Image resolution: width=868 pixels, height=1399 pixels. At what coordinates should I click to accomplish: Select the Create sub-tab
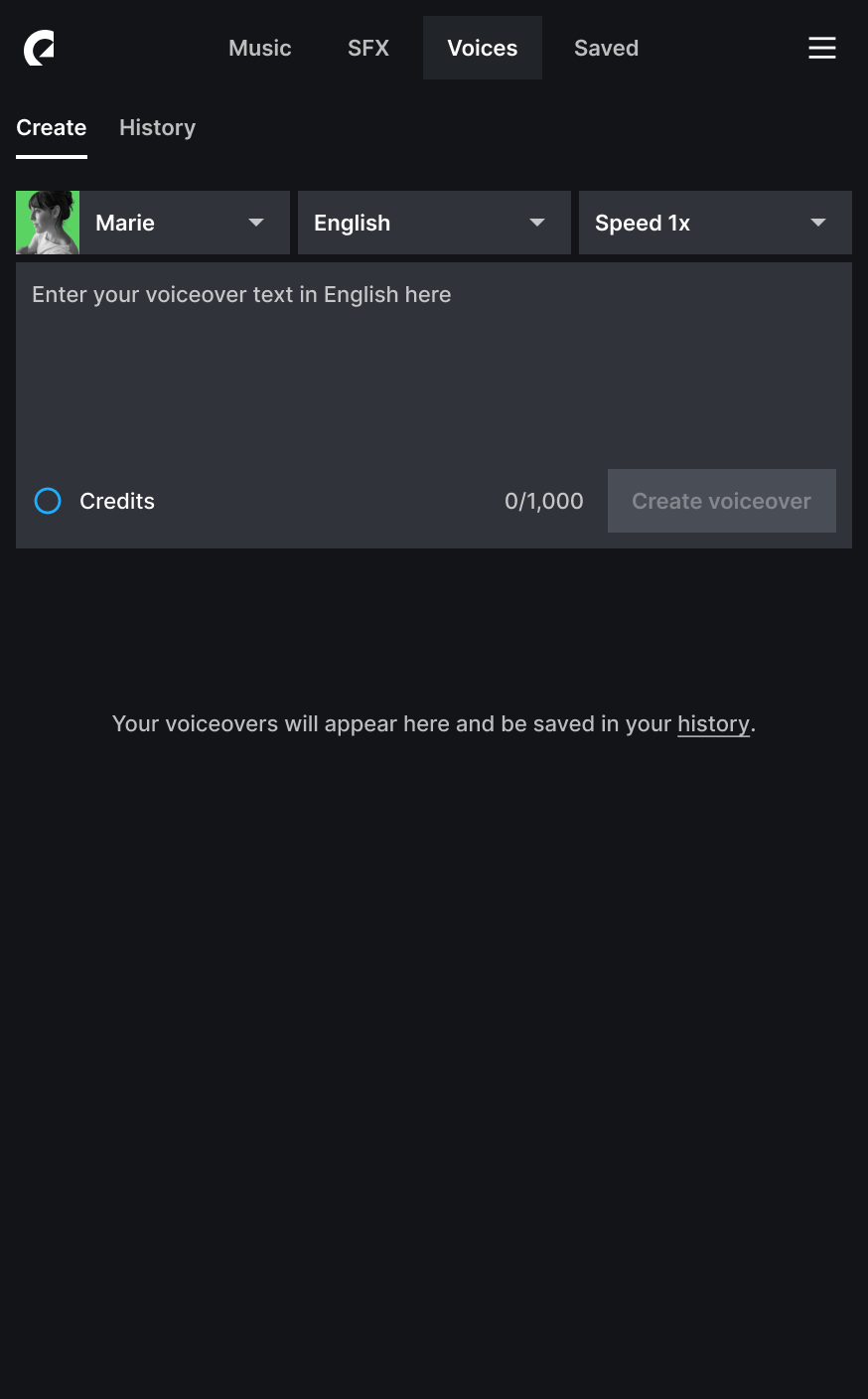point(52,127)
